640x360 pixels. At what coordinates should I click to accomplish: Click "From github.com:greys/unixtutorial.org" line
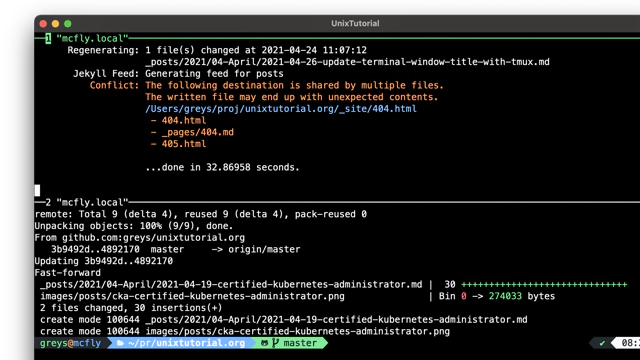point(140,238)
